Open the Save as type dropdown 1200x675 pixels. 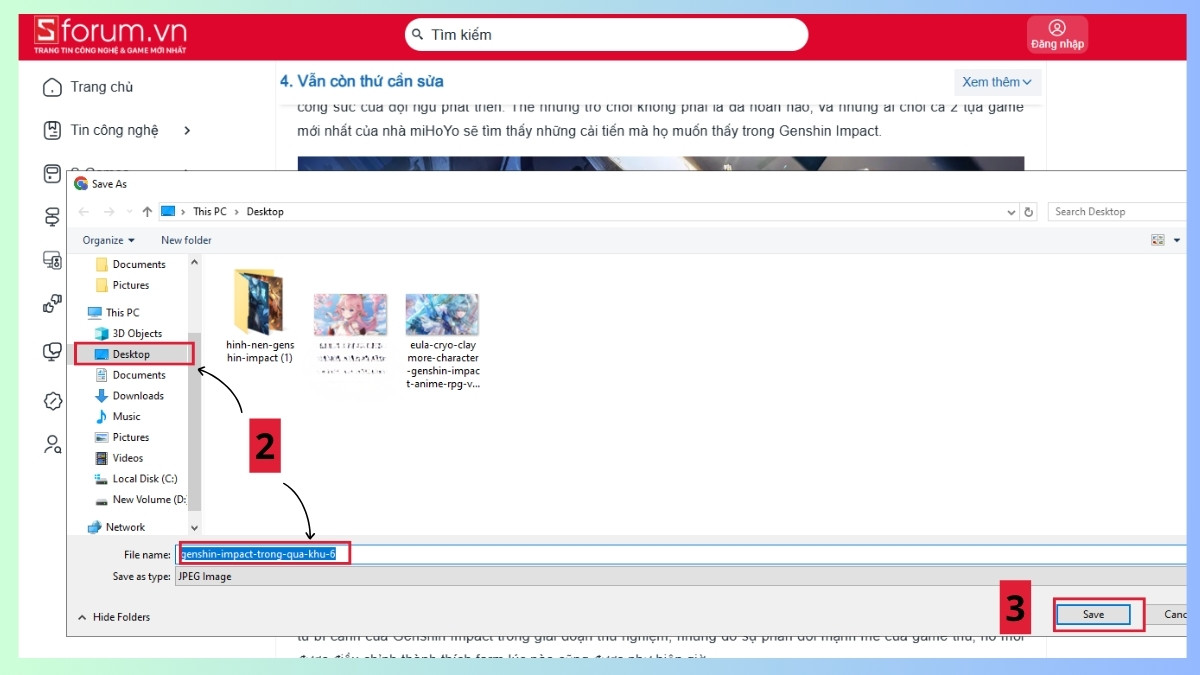pos(682,577)
